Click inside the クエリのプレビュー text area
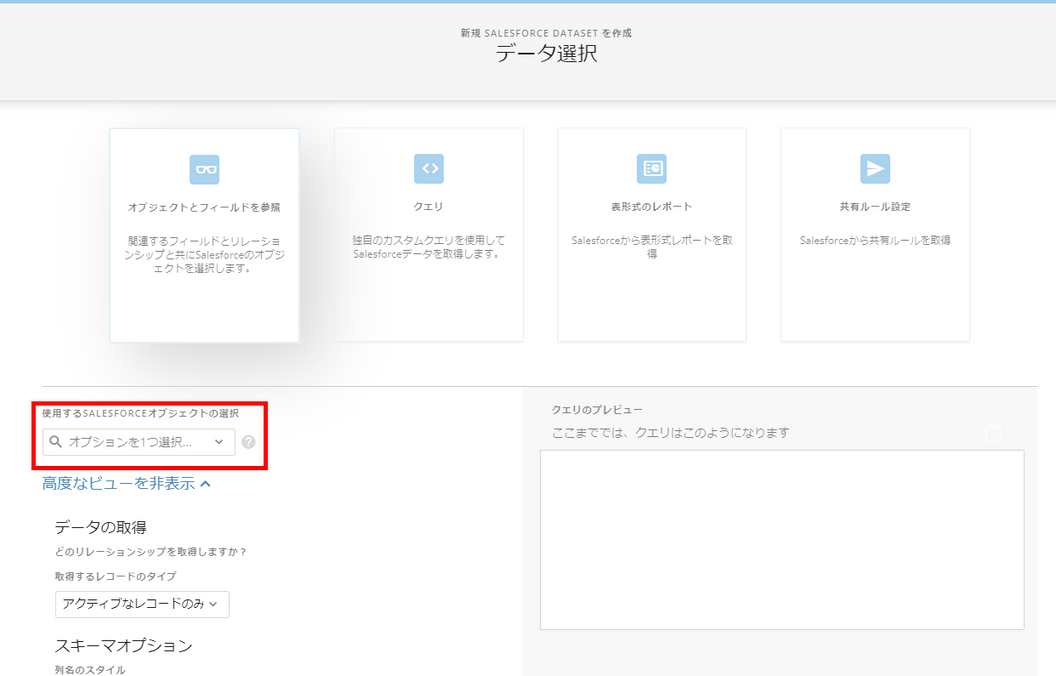This screenshot has height=676, width=1056. (x=782, y=540)
